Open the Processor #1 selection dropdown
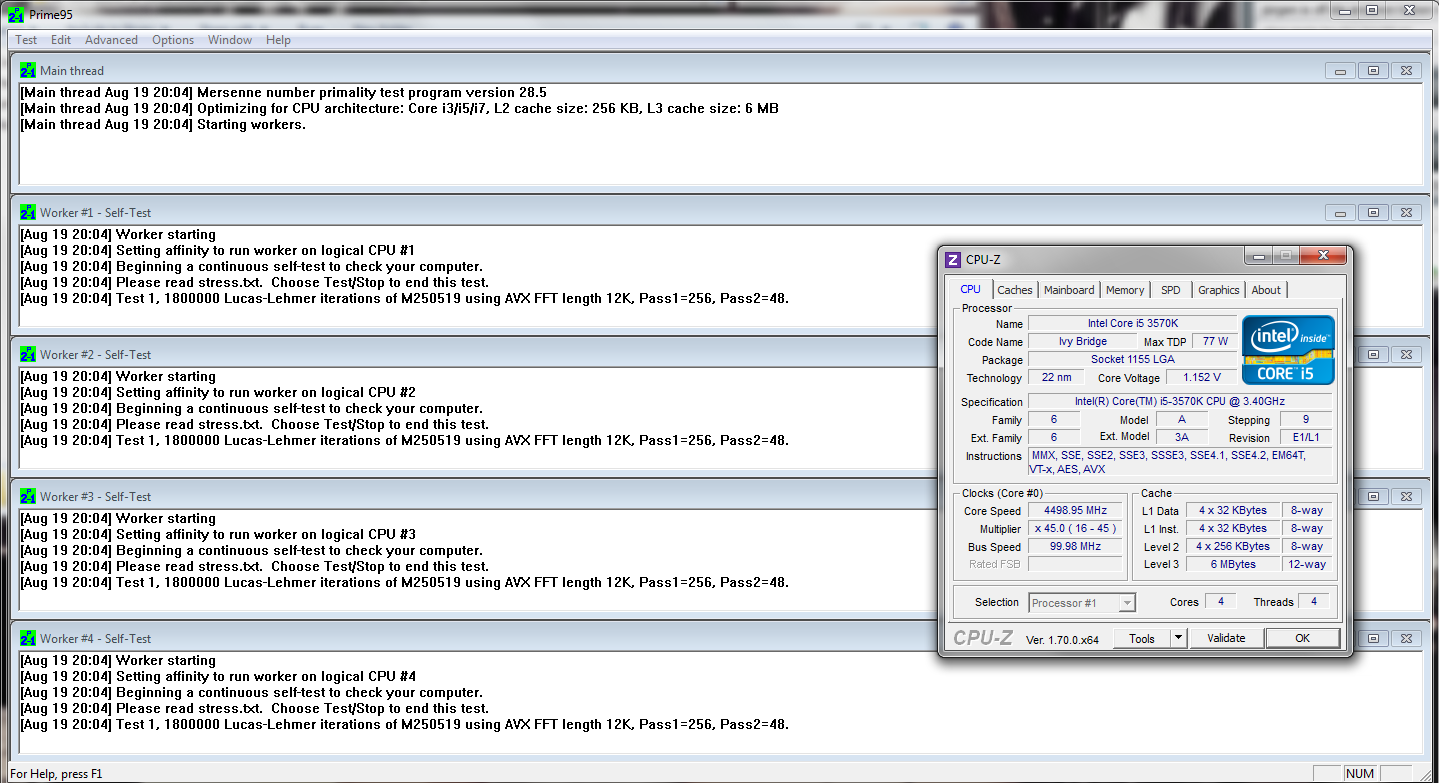The width and height of the screenshot is (1439, 783). [1081, 602]
